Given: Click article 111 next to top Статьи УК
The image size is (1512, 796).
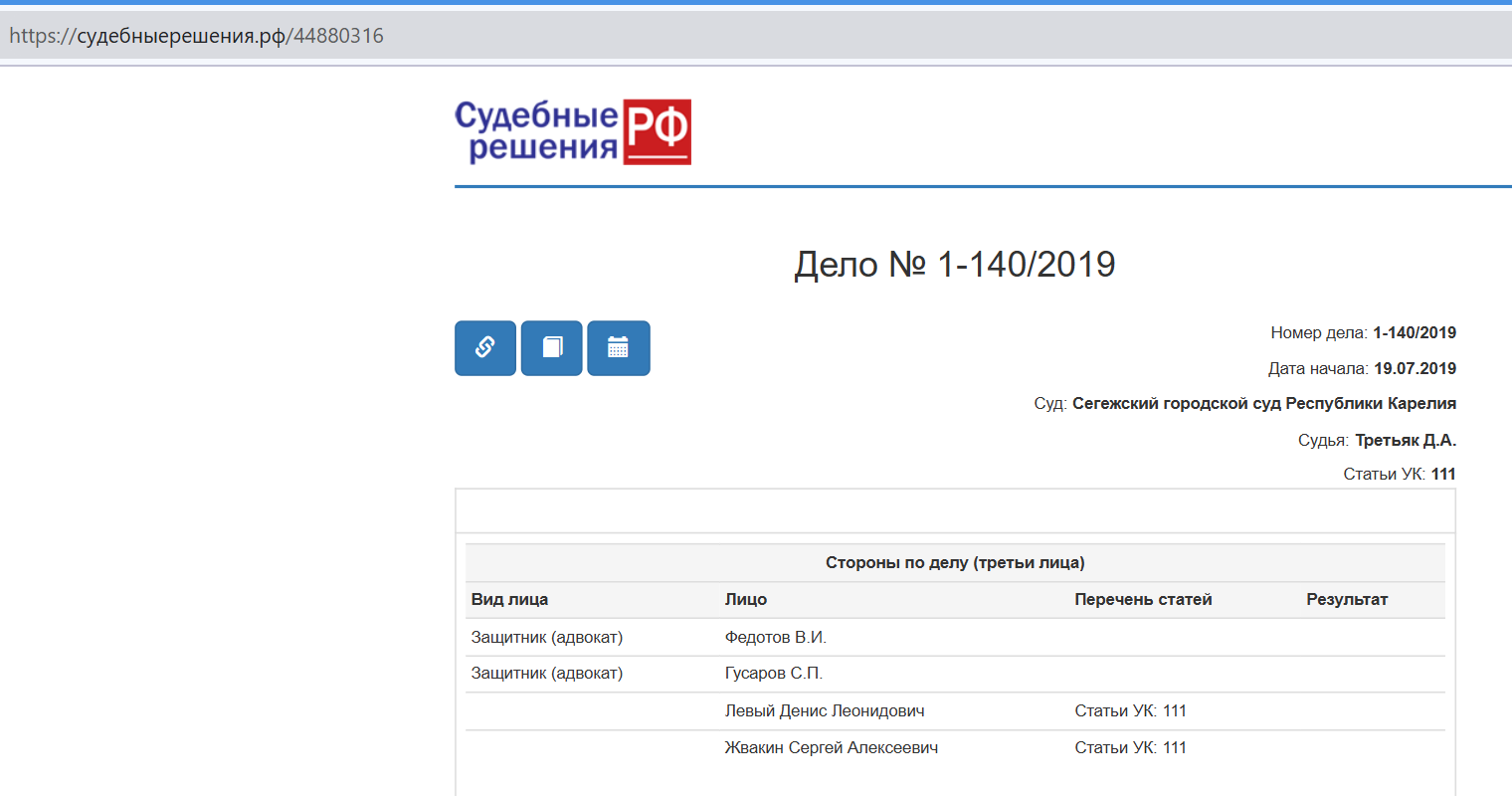Looking at the screenshot, I should (1443, 475).
